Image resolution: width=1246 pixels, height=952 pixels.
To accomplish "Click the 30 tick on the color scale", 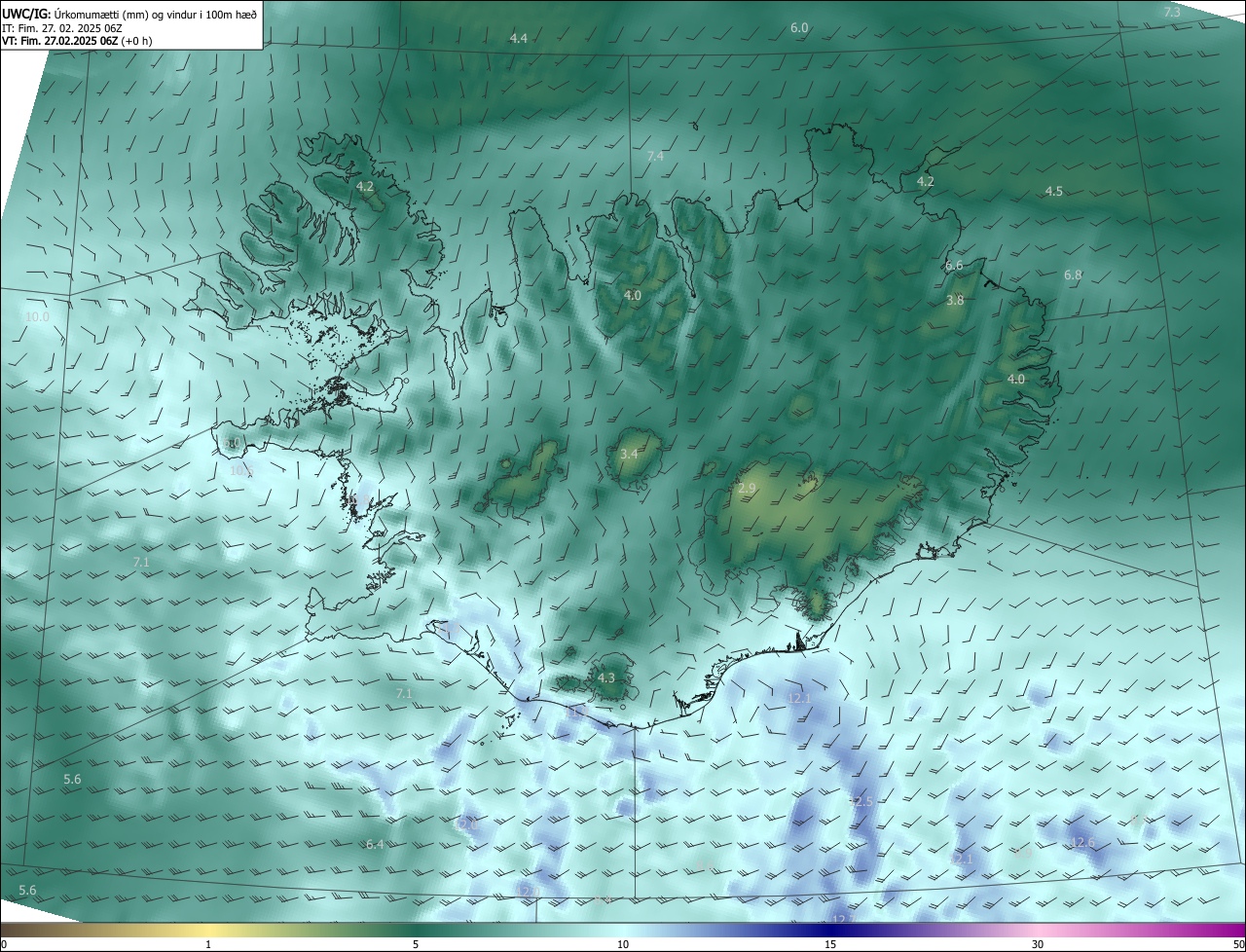I will tap(1038, 944).
